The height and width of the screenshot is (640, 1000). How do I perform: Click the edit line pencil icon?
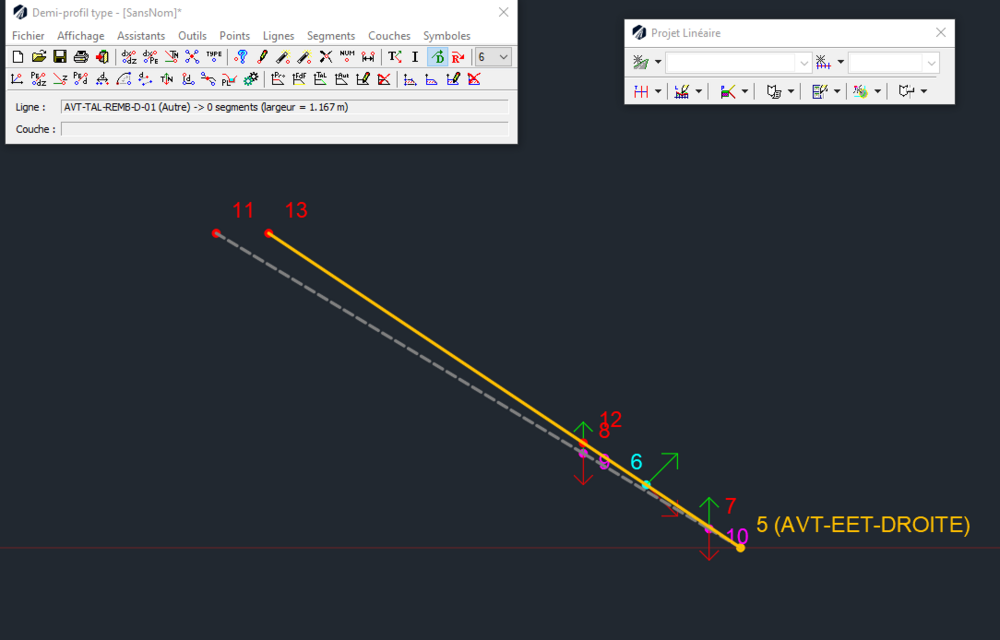(x=363, y=79)
